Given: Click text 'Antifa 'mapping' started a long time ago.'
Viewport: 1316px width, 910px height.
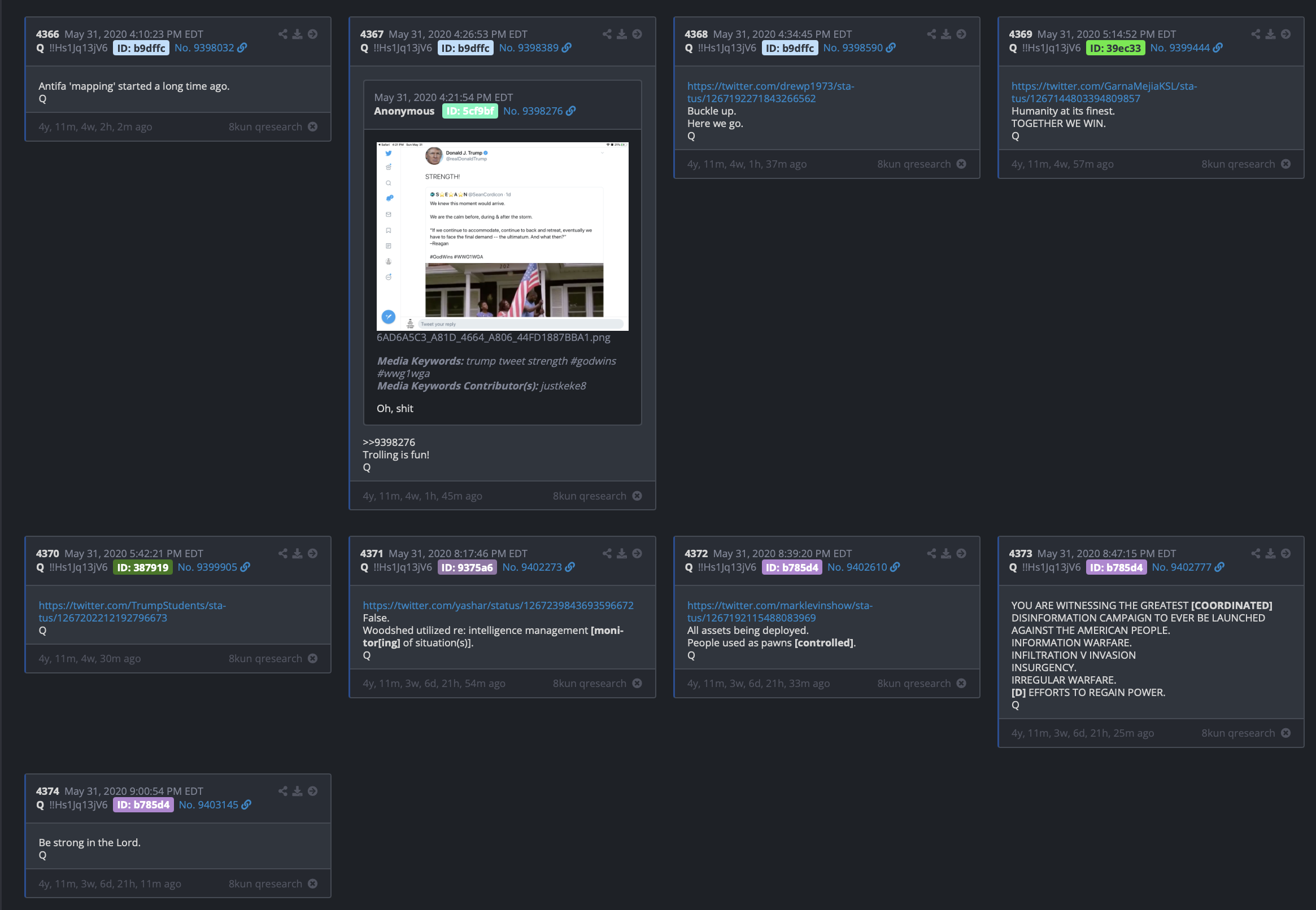Looking at the screenshot, I should coord(134,86).
